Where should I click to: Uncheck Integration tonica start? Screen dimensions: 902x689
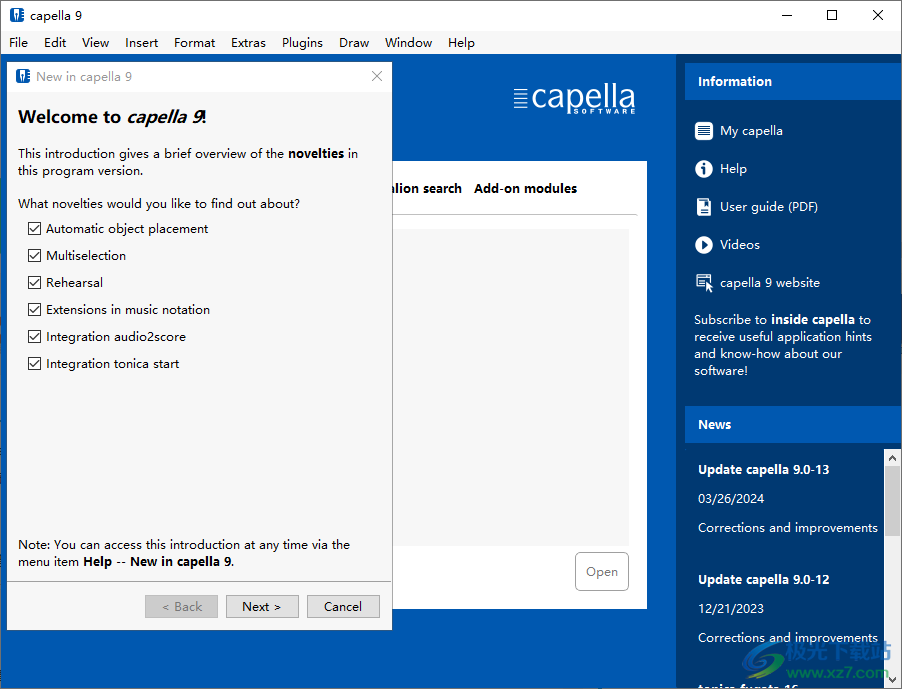[34, 363]
